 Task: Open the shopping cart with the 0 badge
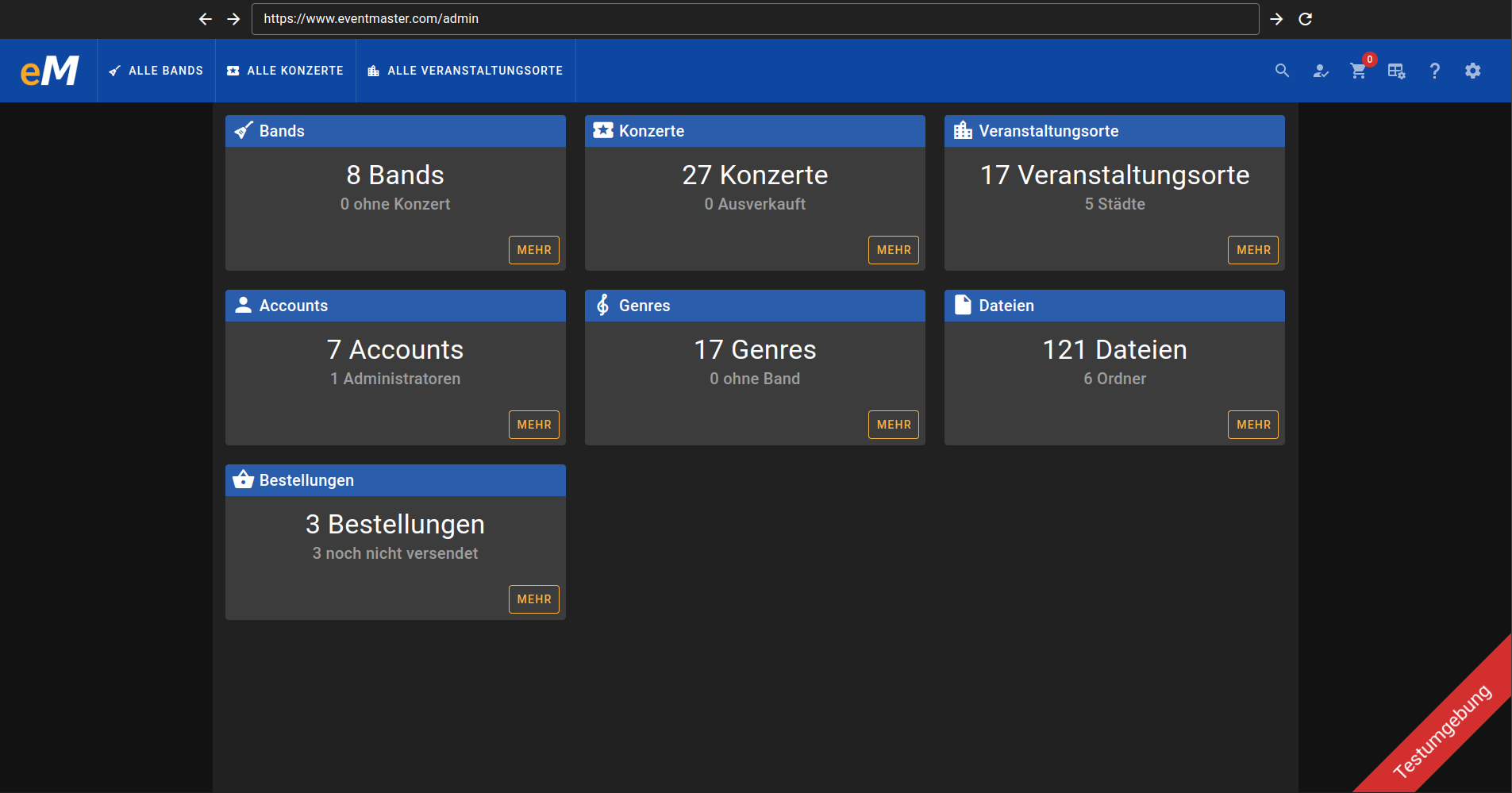(x=1358, y=71)
